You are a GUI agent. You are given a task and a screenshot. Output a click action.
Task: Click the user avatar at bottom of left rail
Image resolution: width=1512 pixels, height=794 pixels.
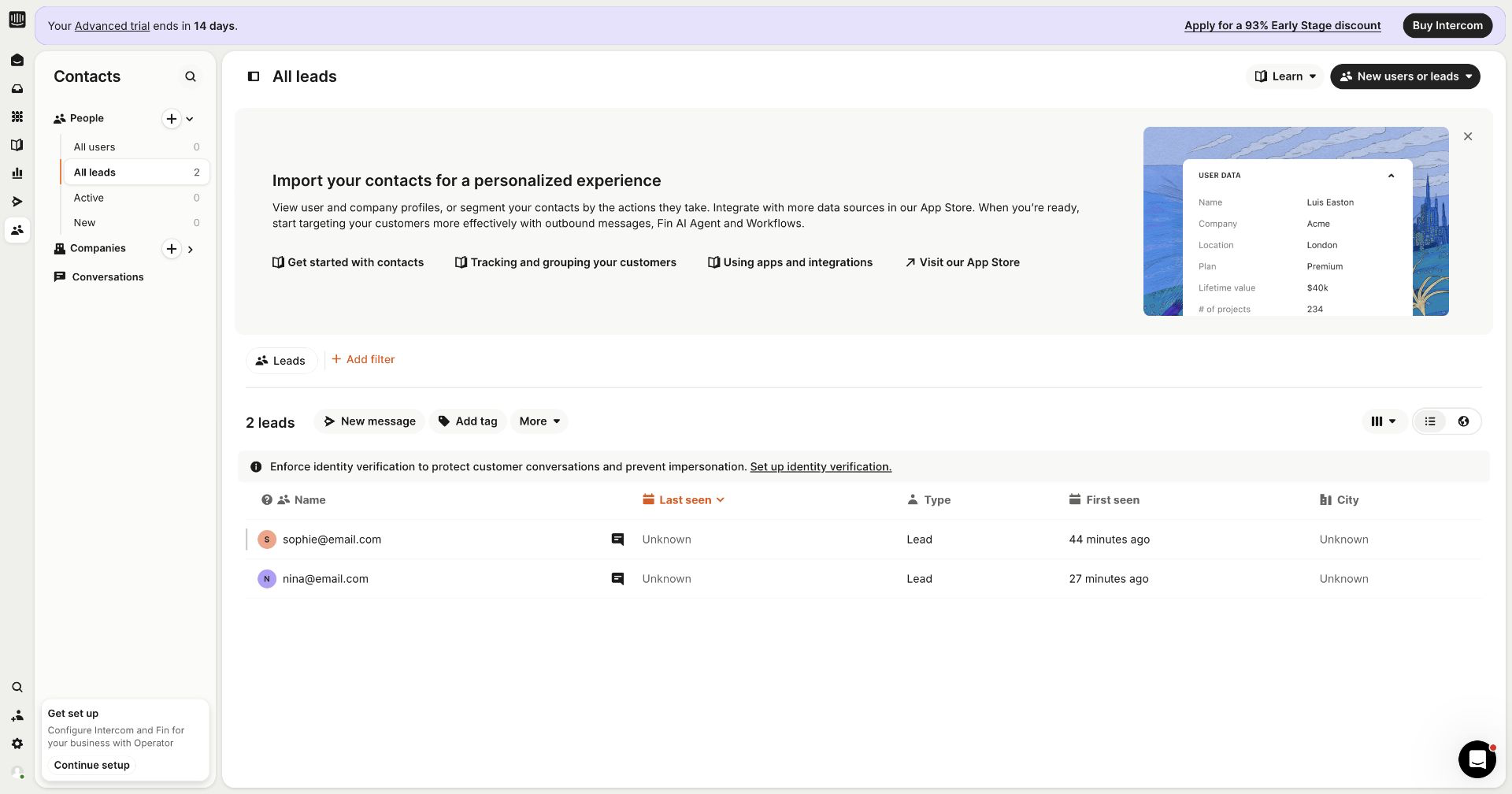[17, 773]
